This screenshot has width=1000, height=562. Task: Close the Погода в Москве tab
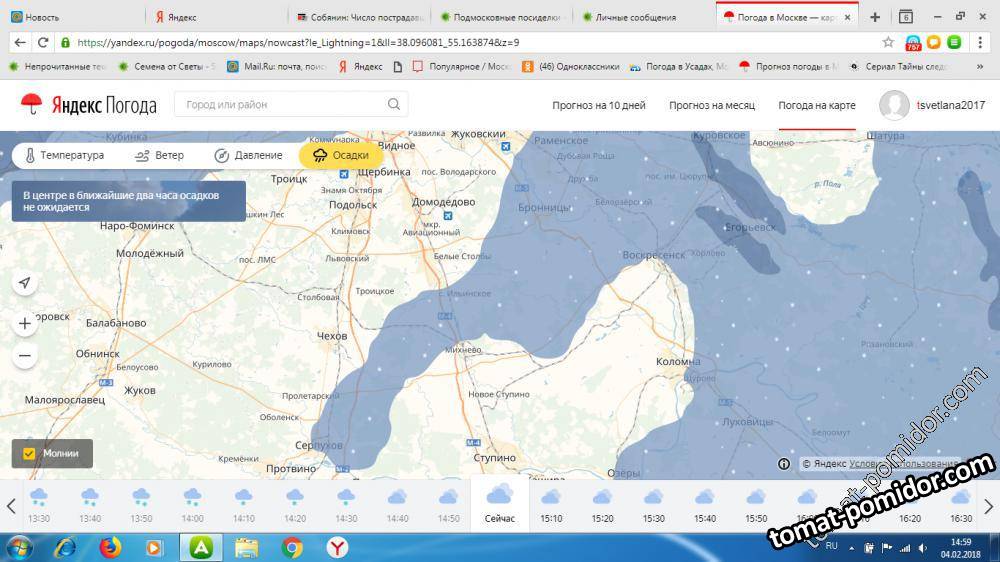[847, 17]
